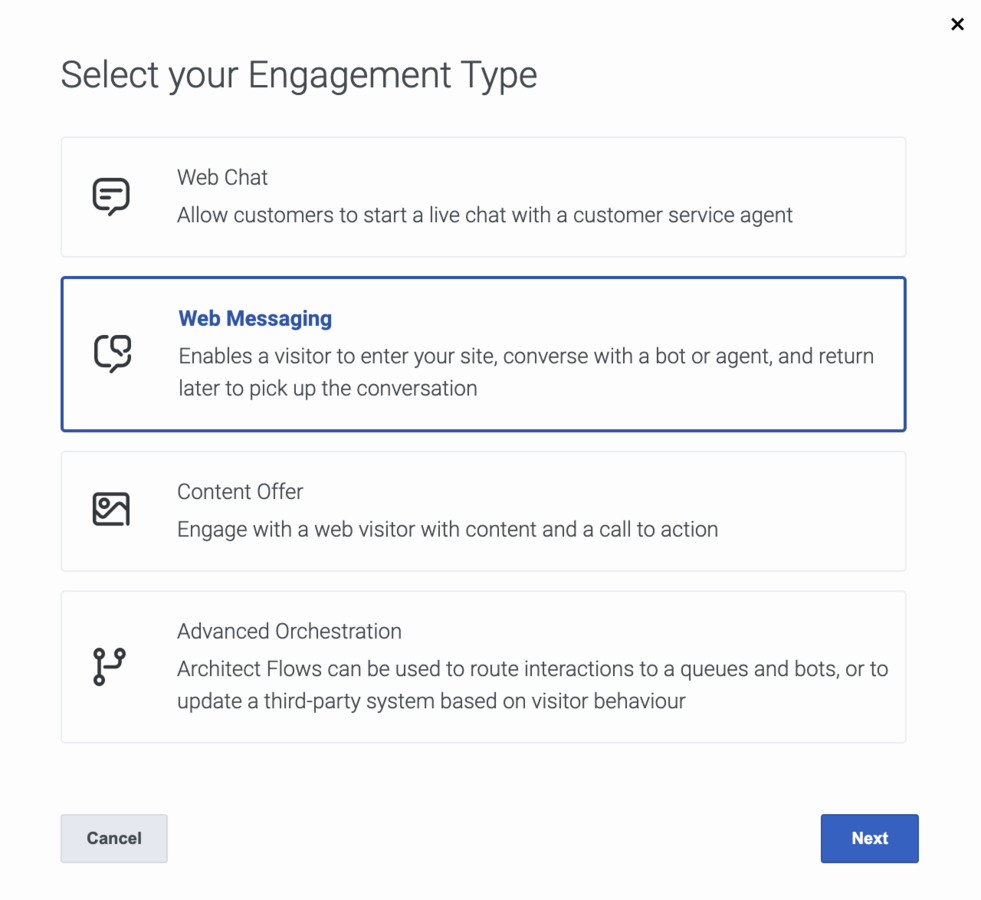Click the Web Chat title label
This screenshot has width=981, height=900.
point(222,177)
